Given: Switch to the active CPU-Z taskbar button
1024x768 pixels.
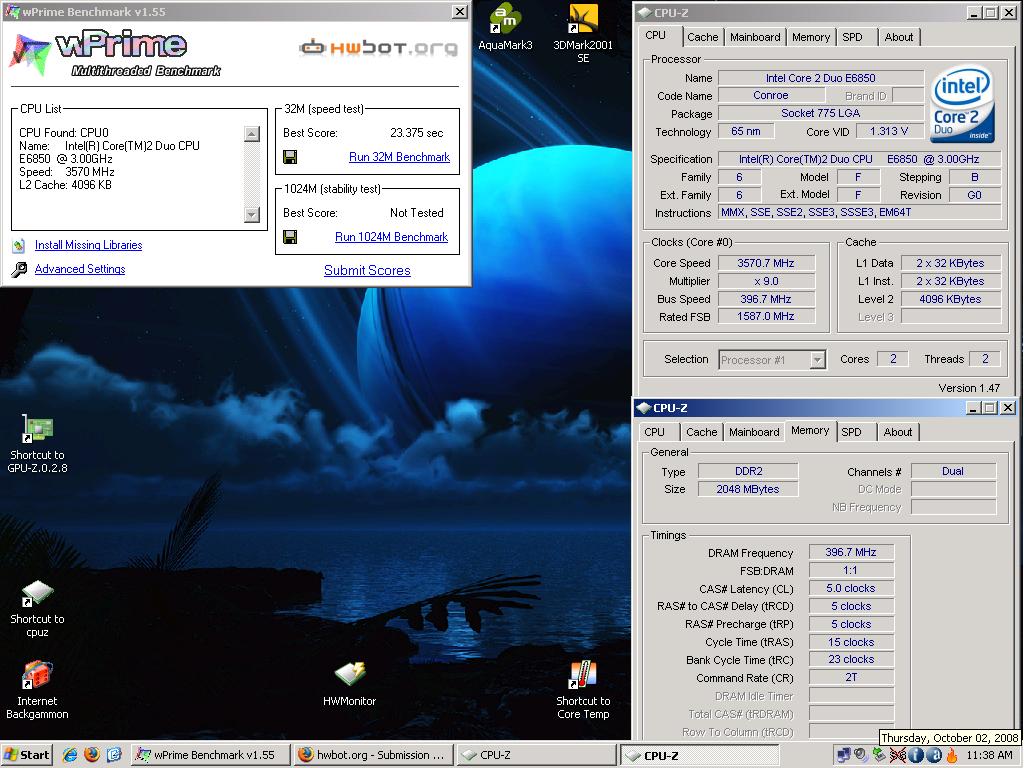Looking at the screenshot, I should (x=699, y=756).
